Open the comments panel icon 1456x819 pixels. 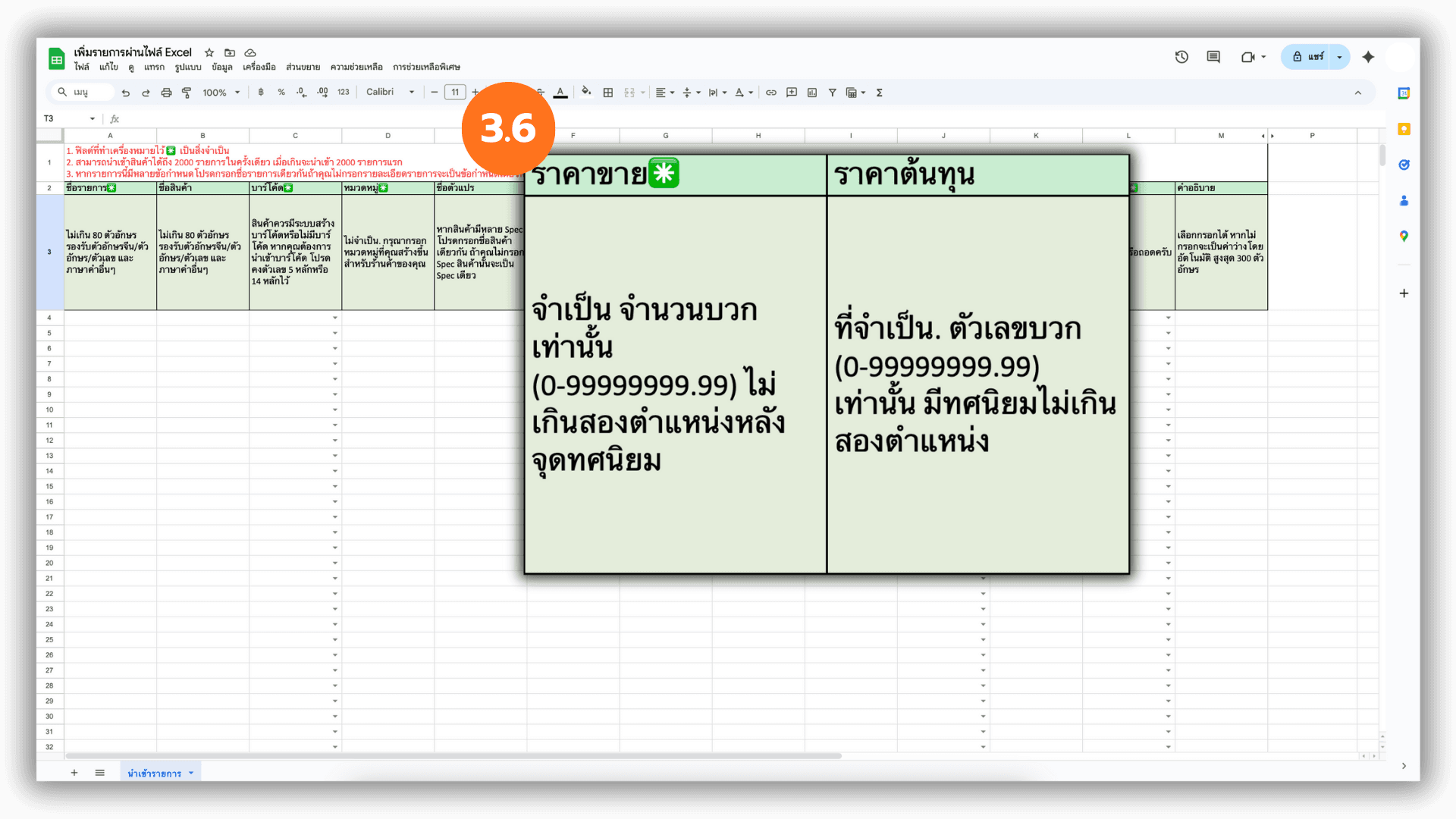pos(1213,57)
